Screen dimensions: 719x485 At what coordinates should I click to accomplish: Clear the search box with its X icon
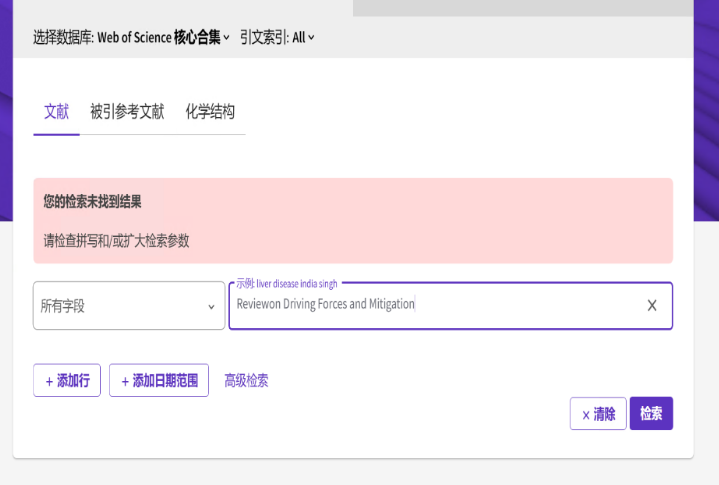[652, 305]
